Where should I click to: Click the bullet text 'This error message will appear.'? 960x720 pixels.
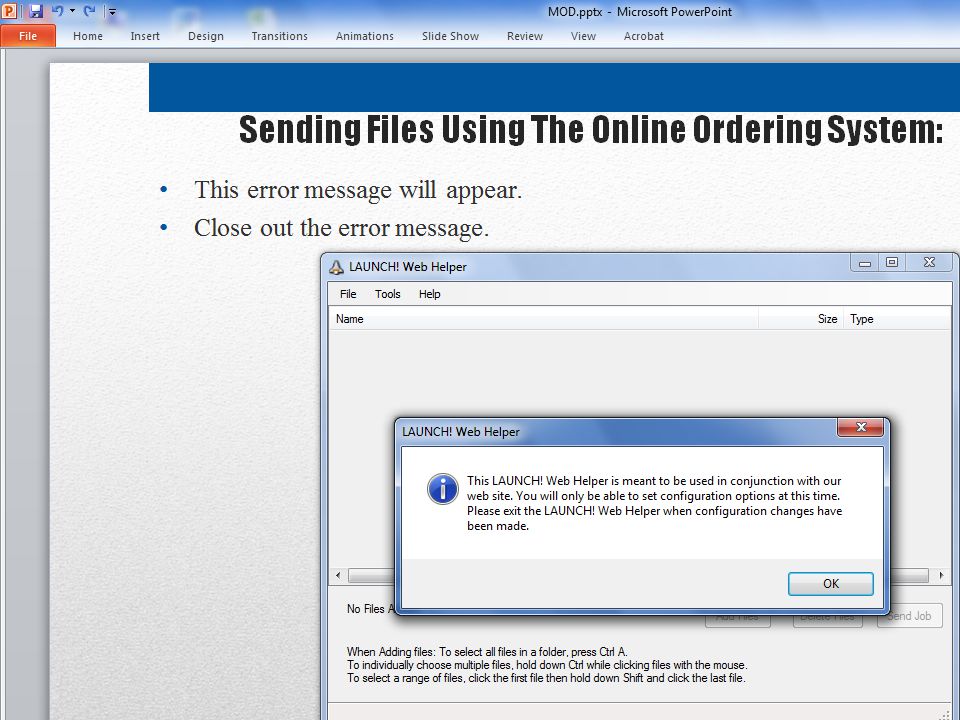point(358,190)
